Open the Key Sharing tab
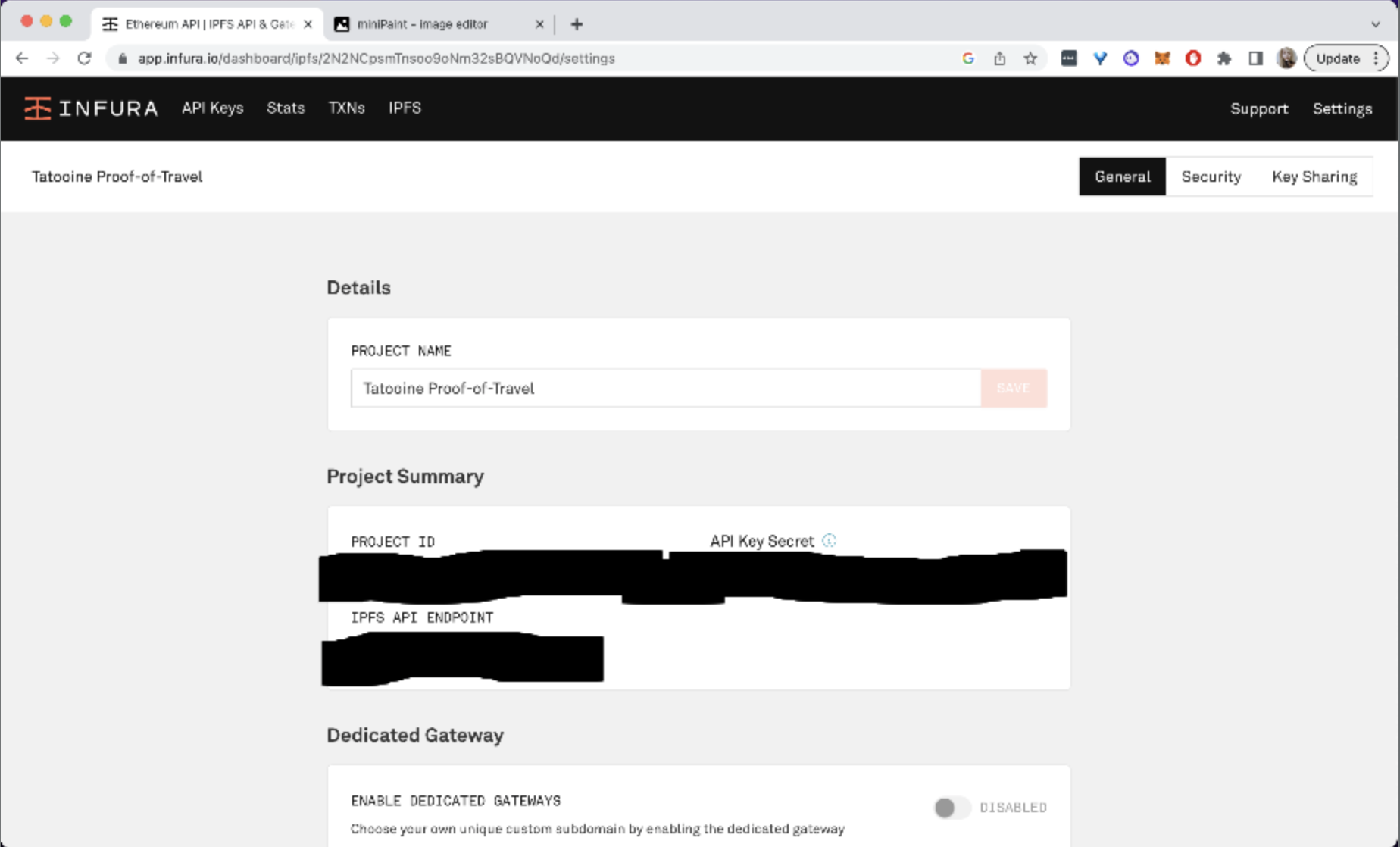 pyautogui.click(x=1314, y=177)
